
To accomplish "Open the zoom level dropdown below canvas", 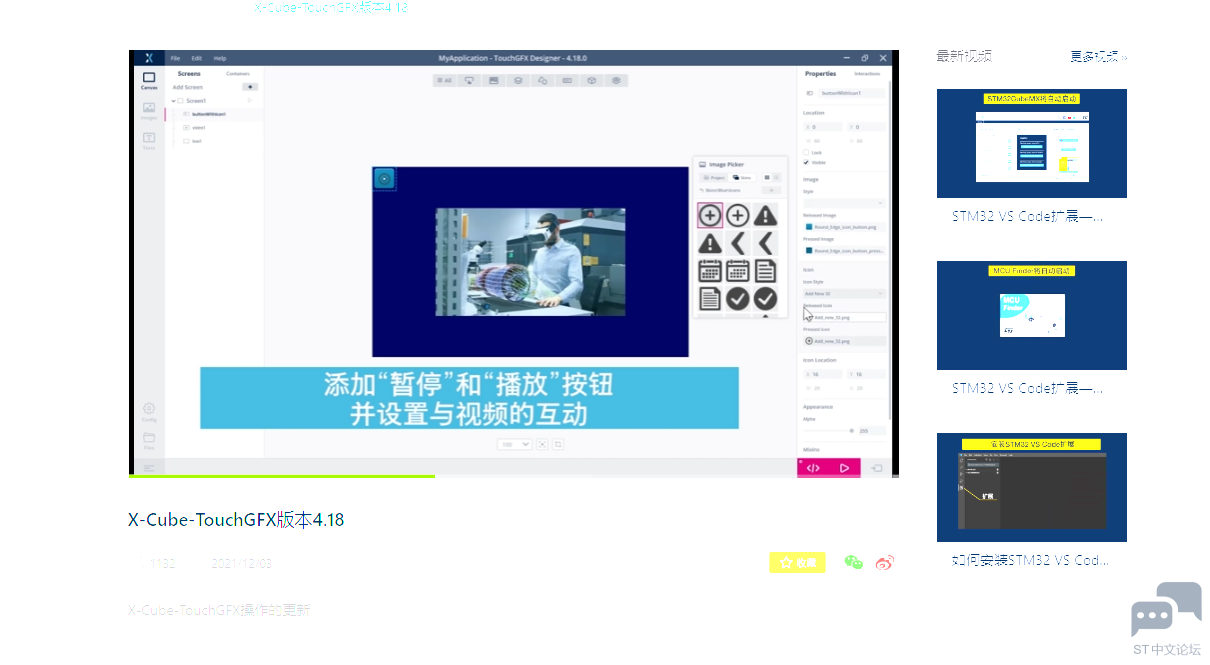I will click(x=515, y=444).
